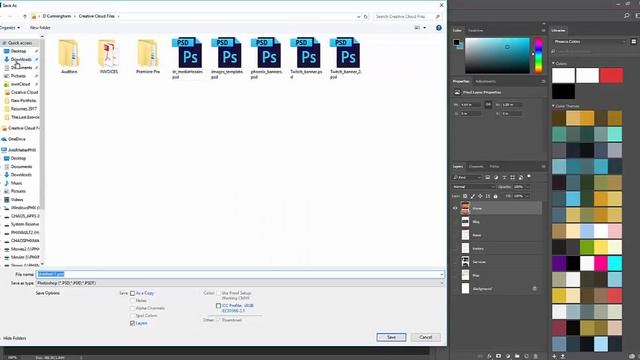Click the Save button
This screenshot has height=360, width=640.
click(x=391, y=337)
